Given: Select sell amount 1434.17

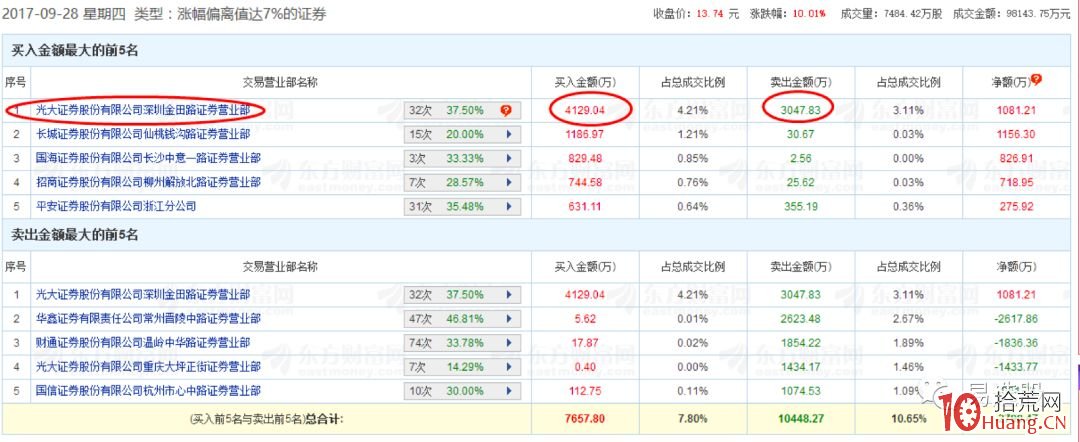Looking at the screenshot, I should pyautogui.click(x=800, y=367).
